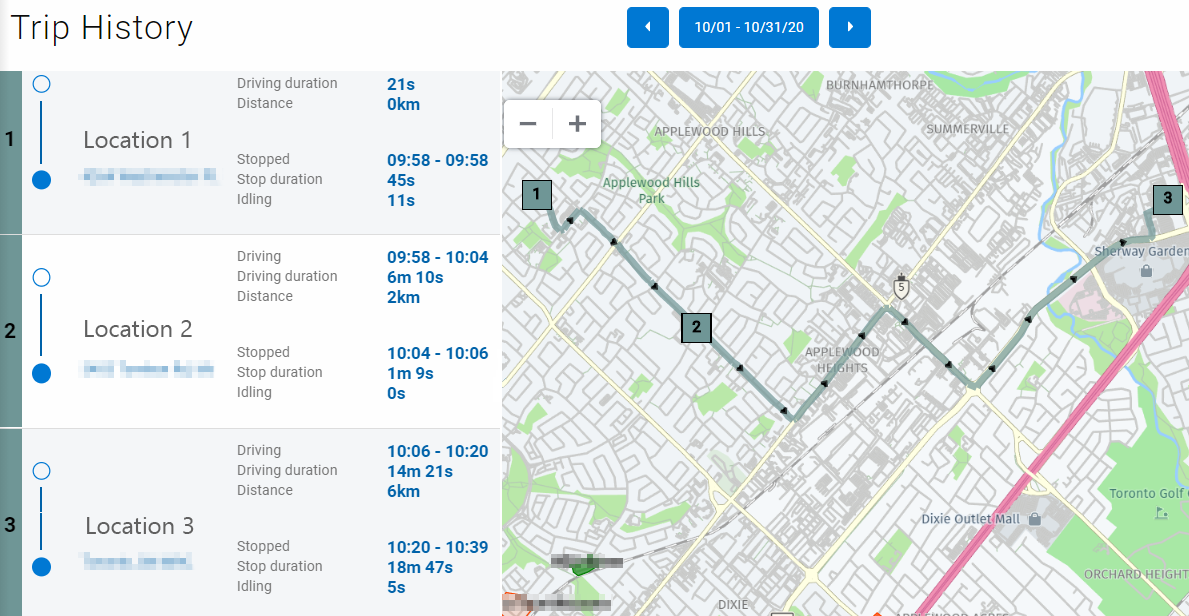Select the row number 3 sidebar tab
The height and width of the screenshot is (616, 1189).
pos(11,524)
